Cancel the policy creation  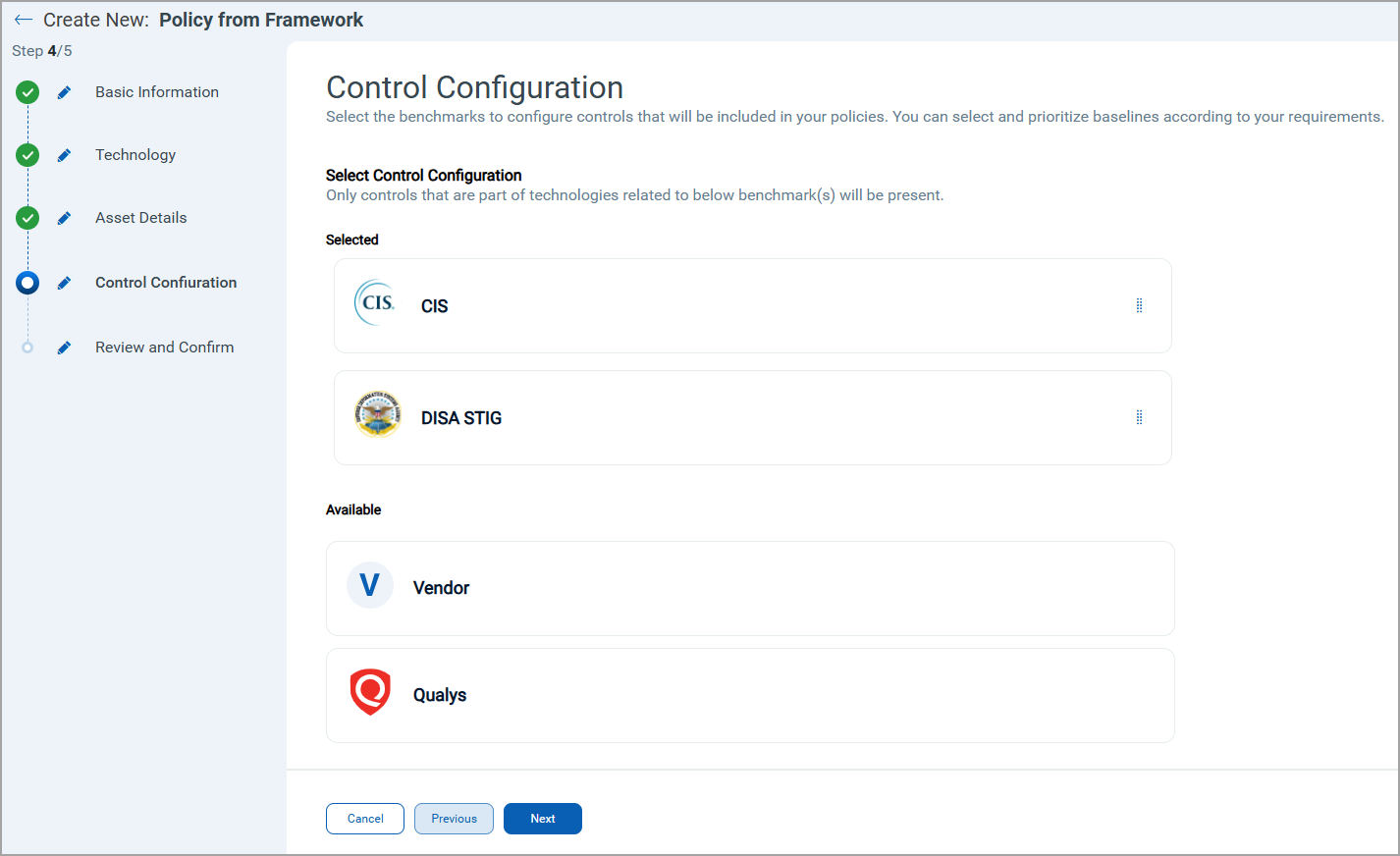click(x=365, y=819)
